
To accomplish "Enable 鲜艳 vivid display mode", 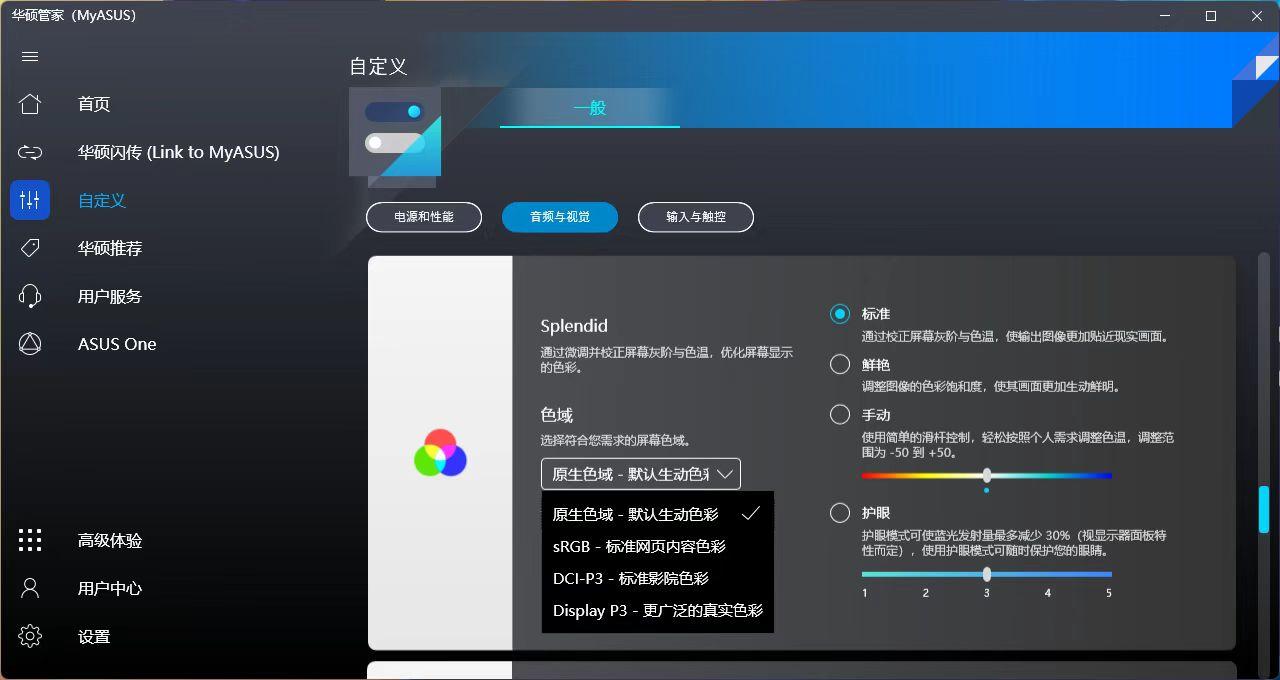I will click(x=840, y=364).
